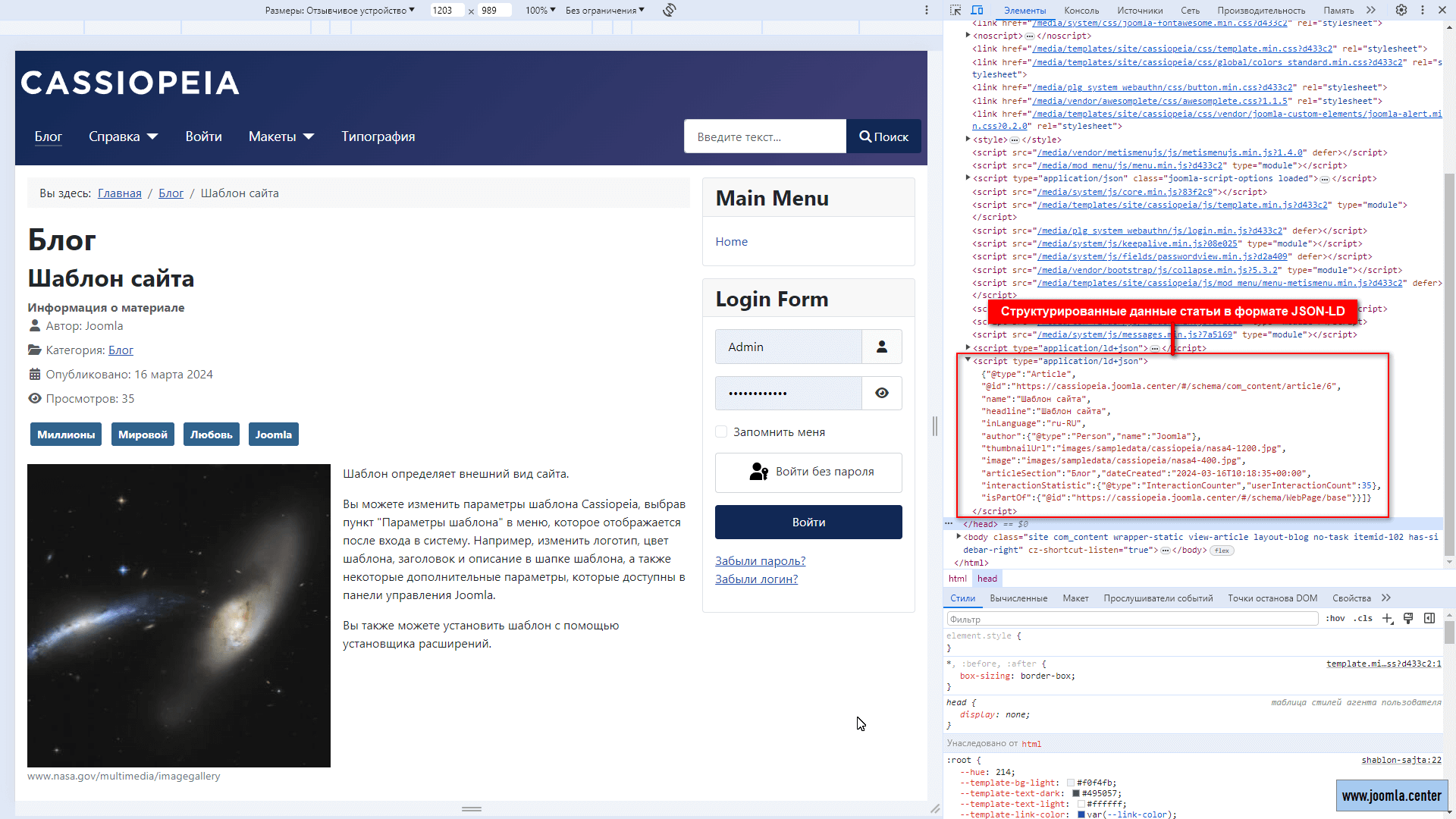Check the Запомнить меня checkbox
1456x819 pixels.
[x=721, y=431]
